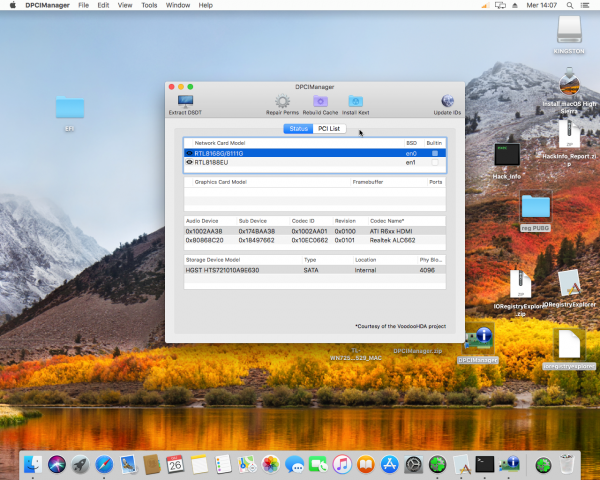Click the Update IDs globe icon
This screenshot has width=600, height=480.
447,102
